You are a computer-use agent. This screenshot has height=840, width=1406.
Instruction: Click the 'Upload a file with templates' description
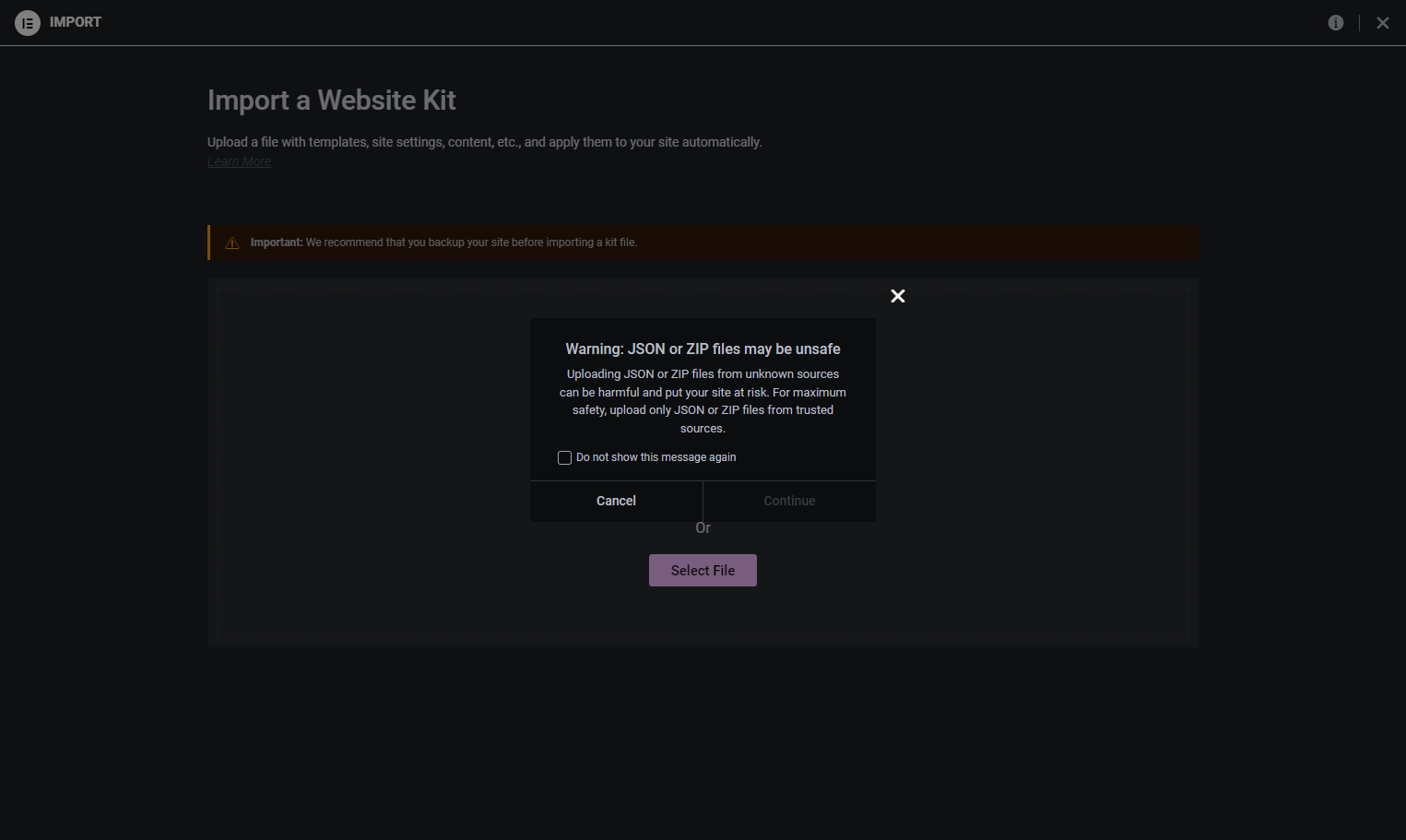(484, 142)
